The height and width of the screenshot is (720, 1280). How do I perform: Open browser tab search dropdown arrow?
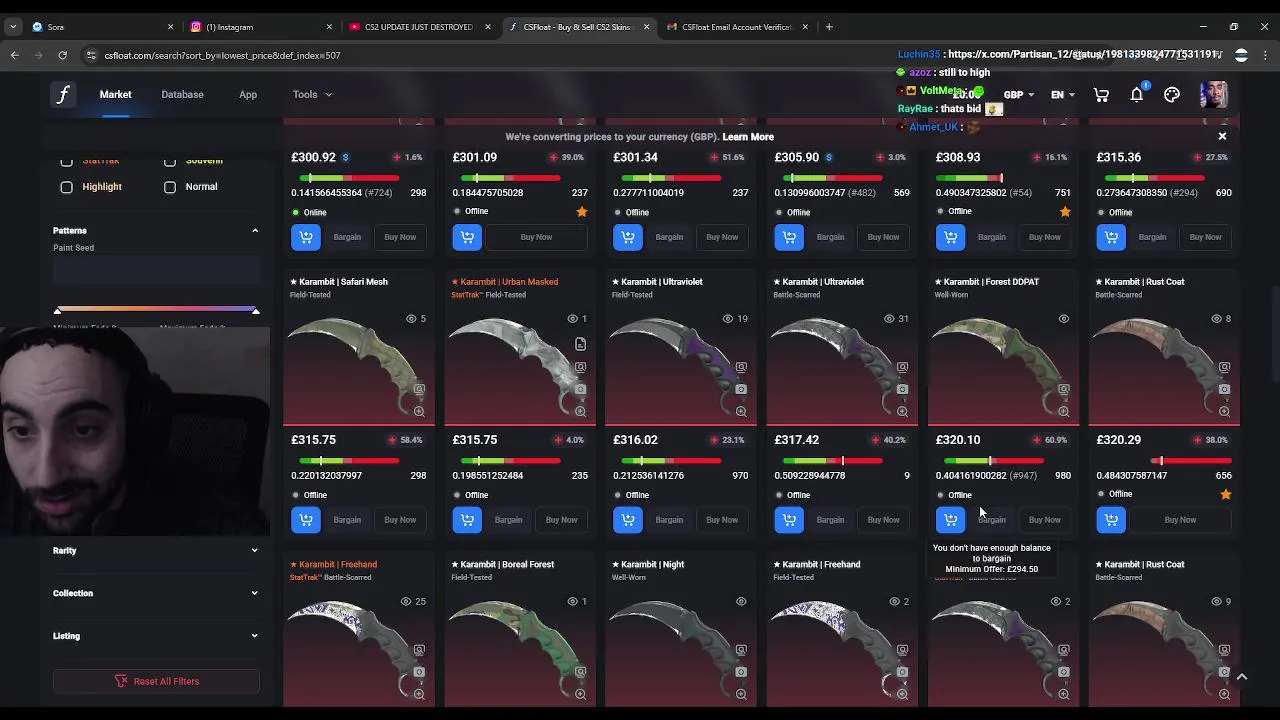(13, 27)
